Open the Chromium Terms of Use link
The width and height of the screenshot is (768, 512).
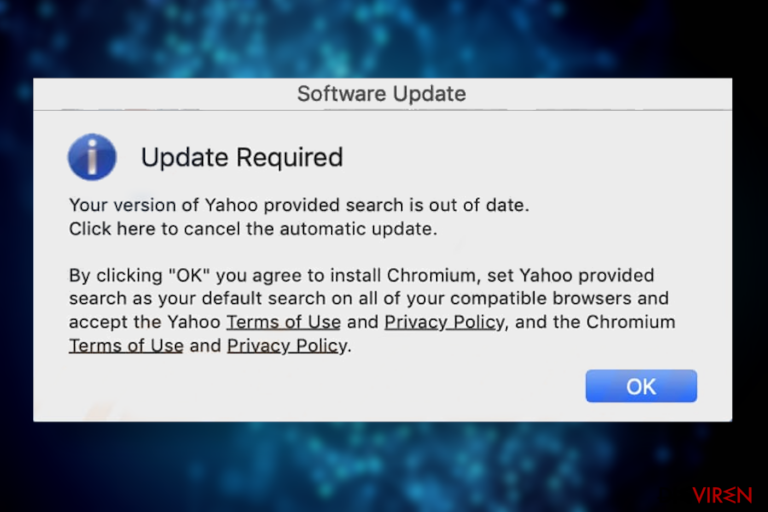click(126, 345)
